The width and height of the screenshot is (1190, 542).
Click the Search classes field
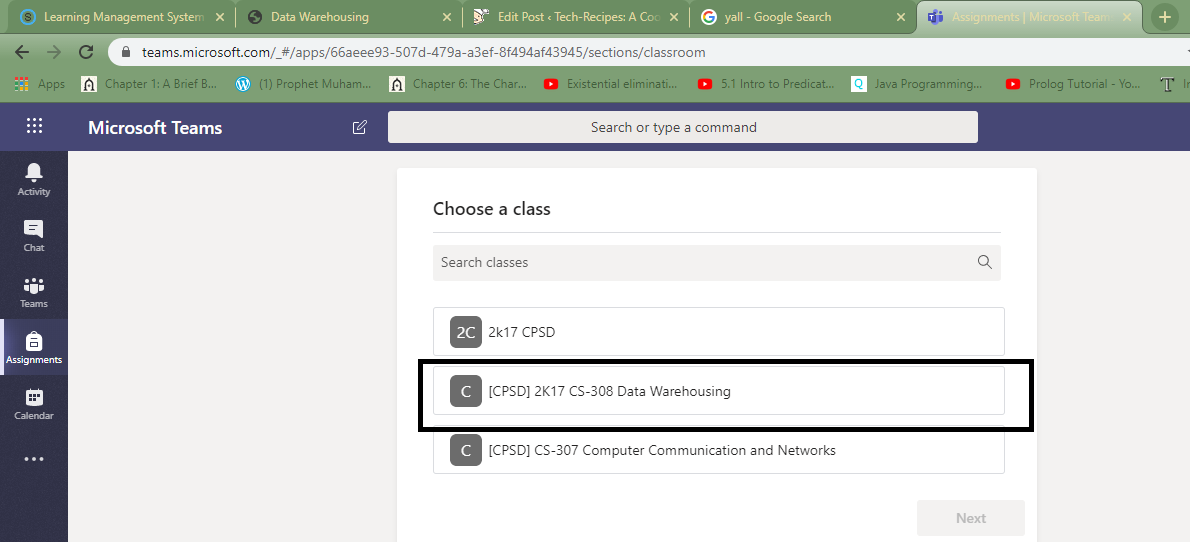point(716,262)
